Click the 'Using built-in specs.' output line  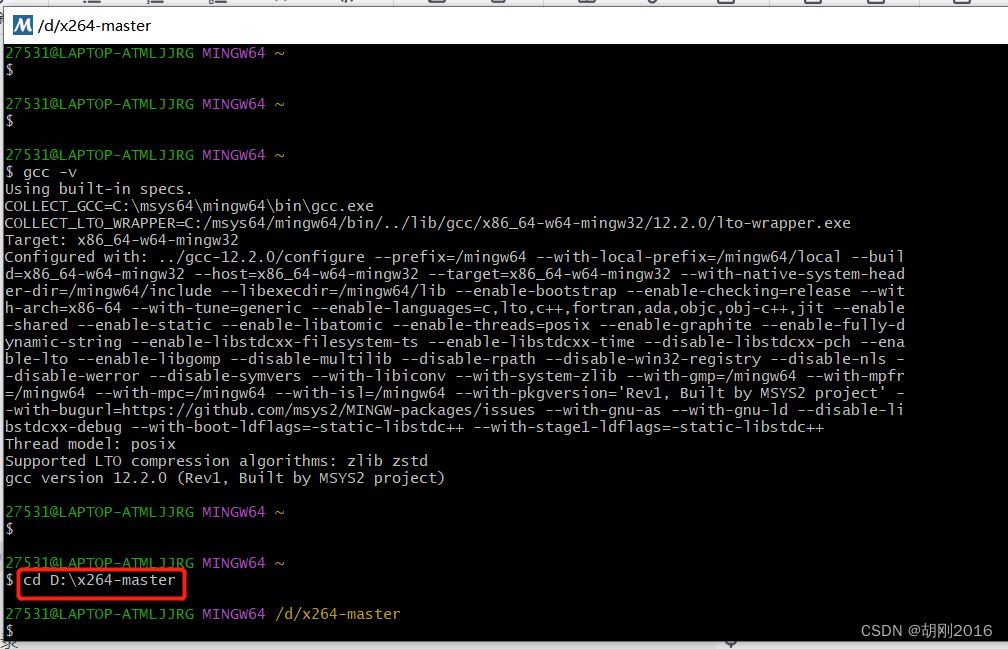pos(98,189)
